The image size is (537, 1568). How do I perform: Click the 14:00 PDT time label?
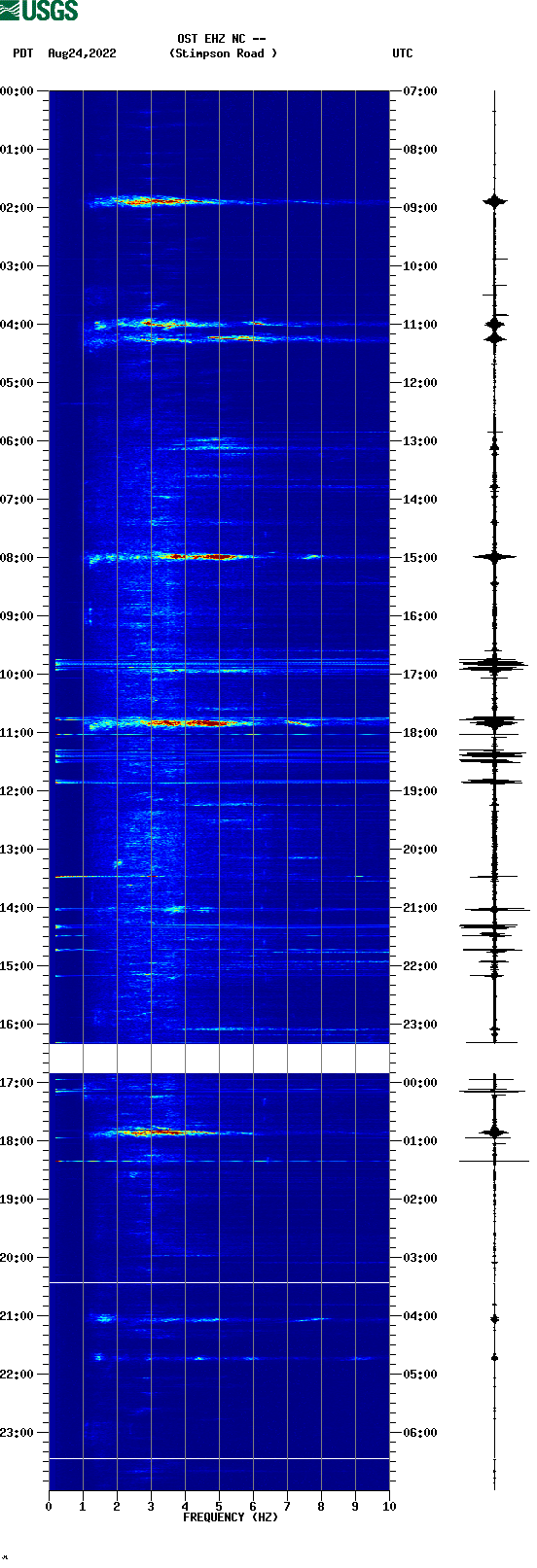pos(18,908)
